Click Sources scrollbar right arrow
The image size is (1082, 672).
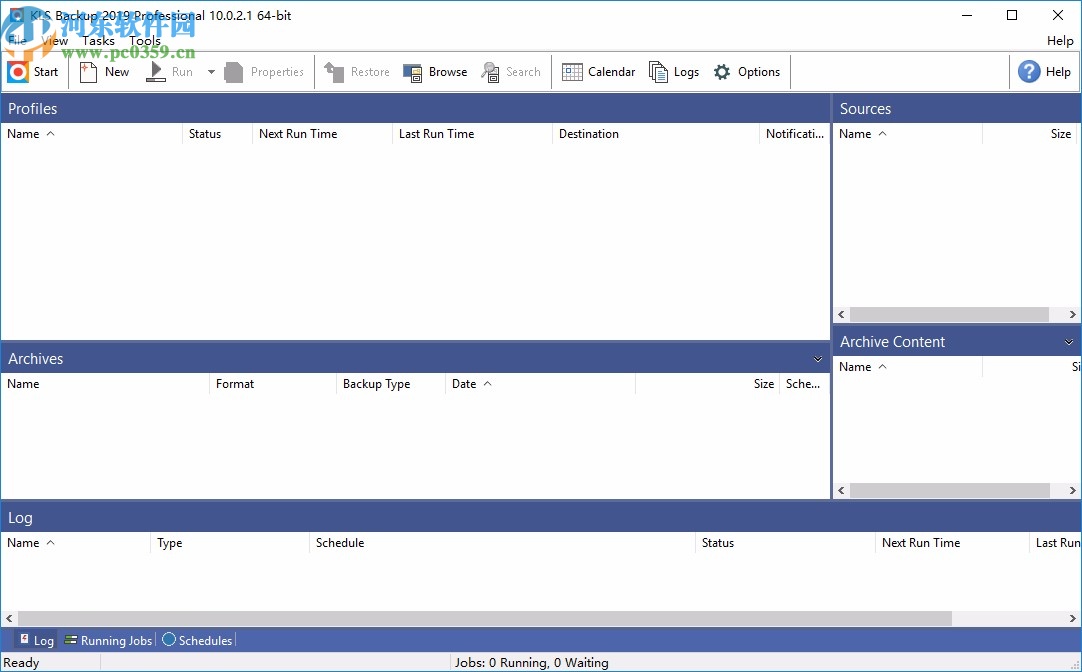tap(1072, 315)
